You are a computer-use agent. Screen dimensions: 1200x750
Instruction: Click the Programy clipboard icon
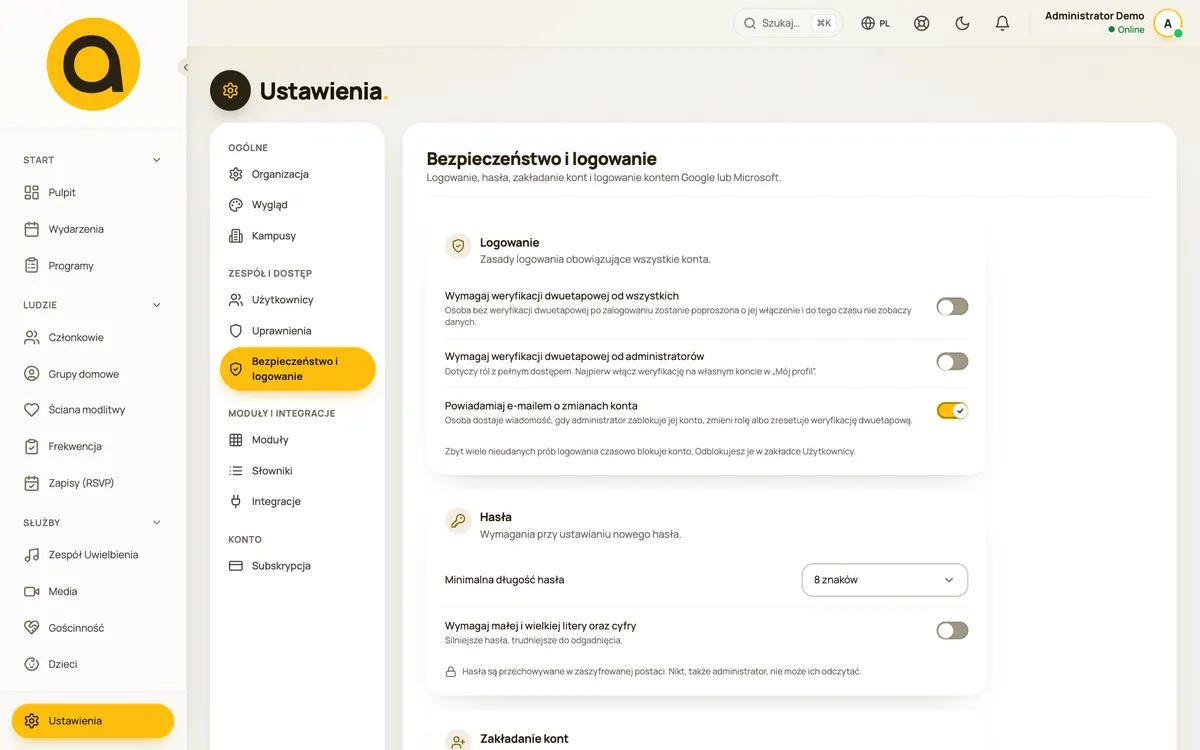click(x=32, y=266)
